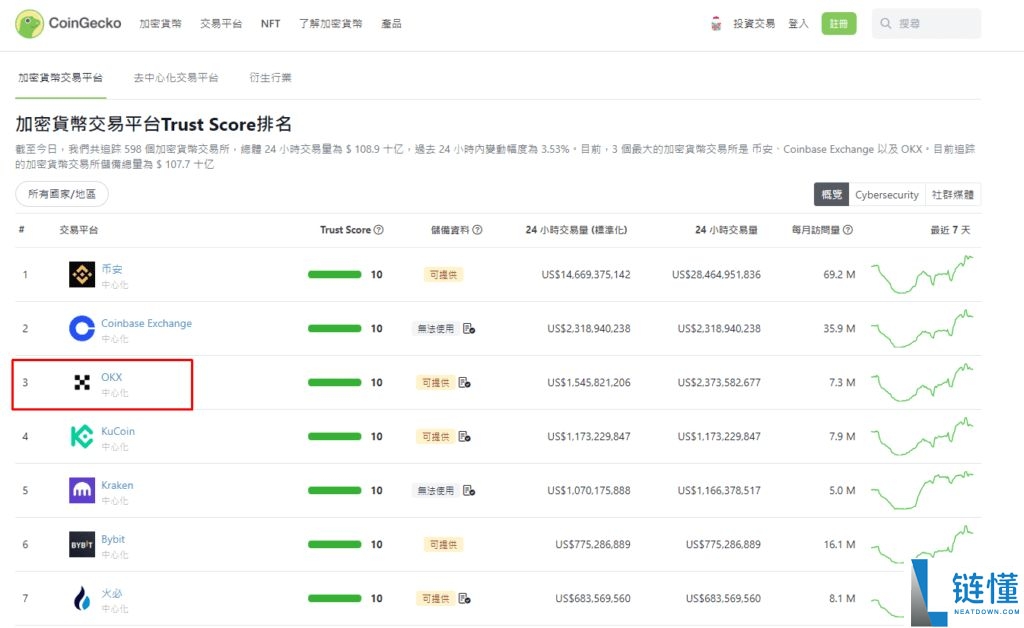Open the Kraken reserve document icon
Screen dimensions: 1024x628
469,490
